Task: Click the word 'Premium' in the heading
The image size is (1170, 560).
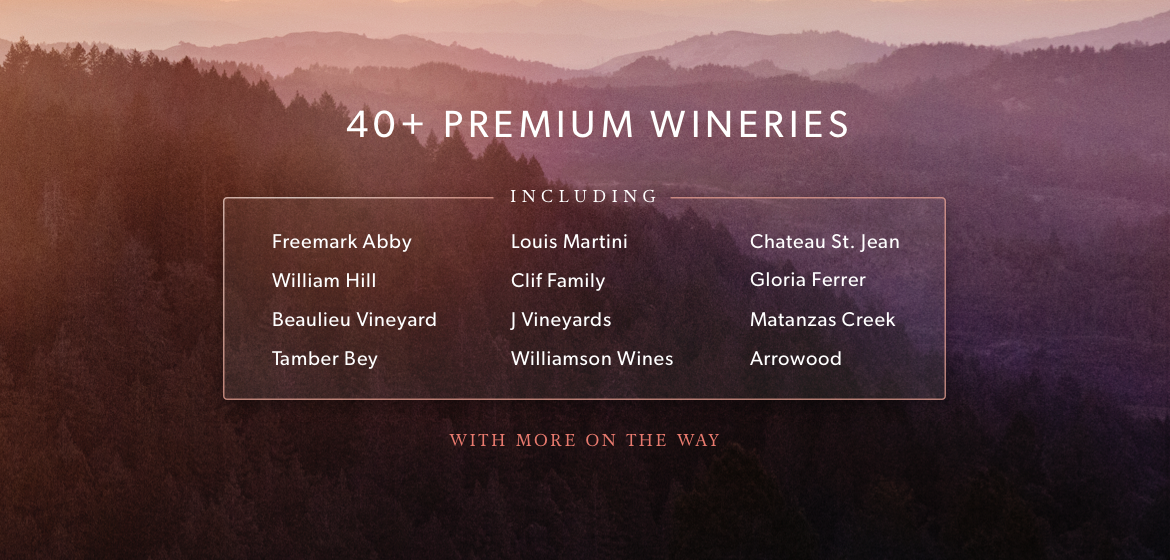Action: [x=539, y=125]
